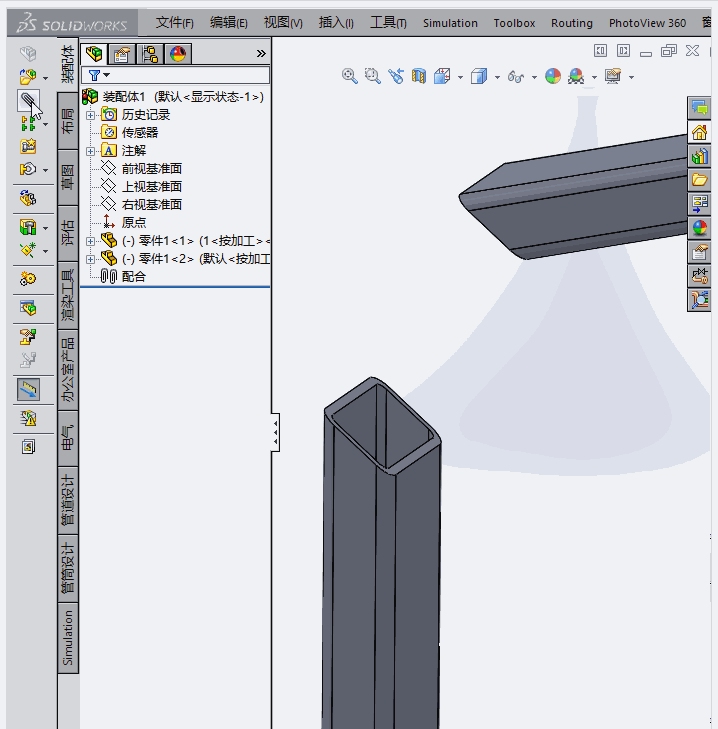Open the valve-and-pipe task pane tab

(x=699, y=276)
